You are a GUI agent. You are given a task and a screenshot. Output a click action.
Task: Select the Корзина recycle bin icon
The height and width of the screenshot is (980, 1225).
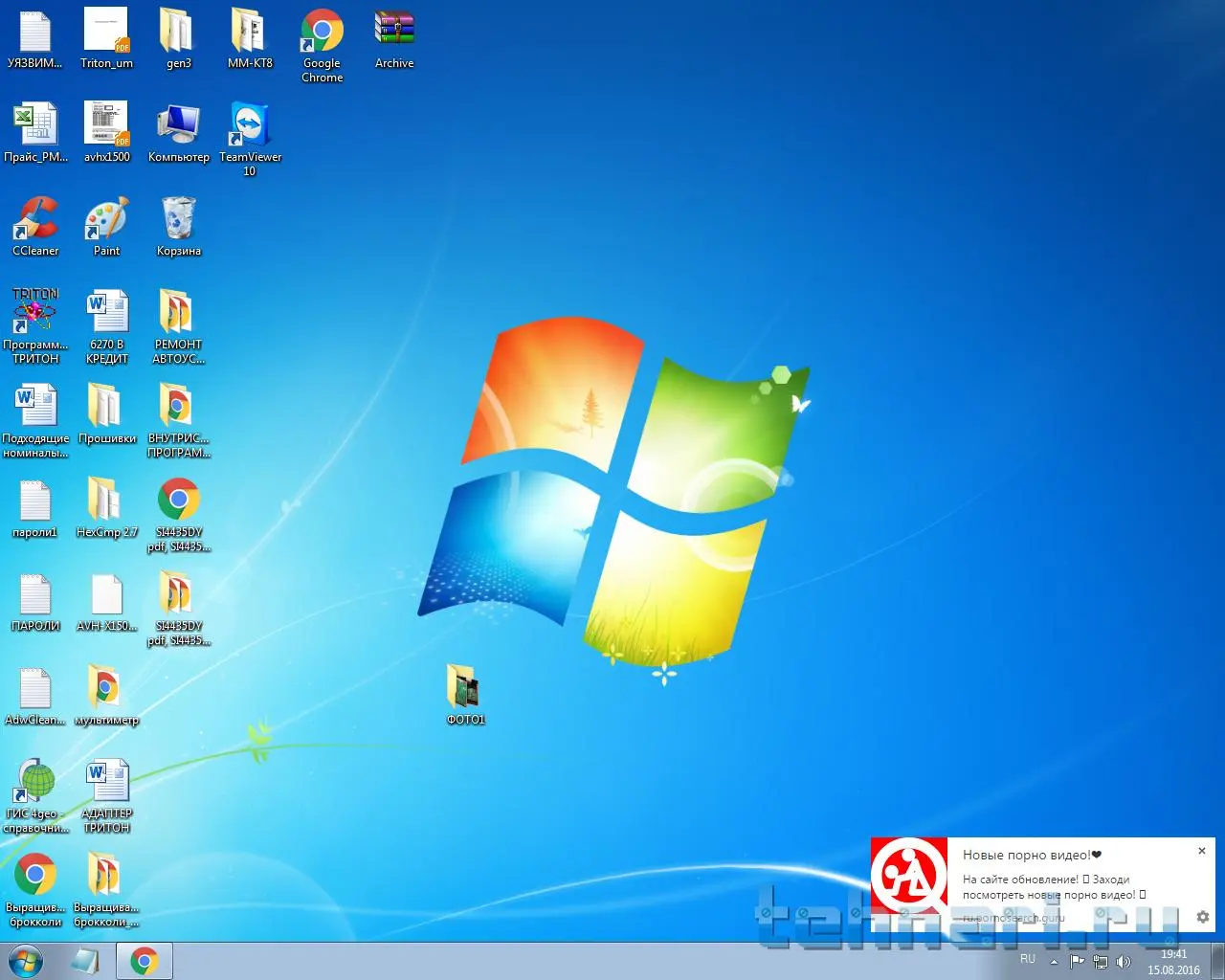(179, 227)
